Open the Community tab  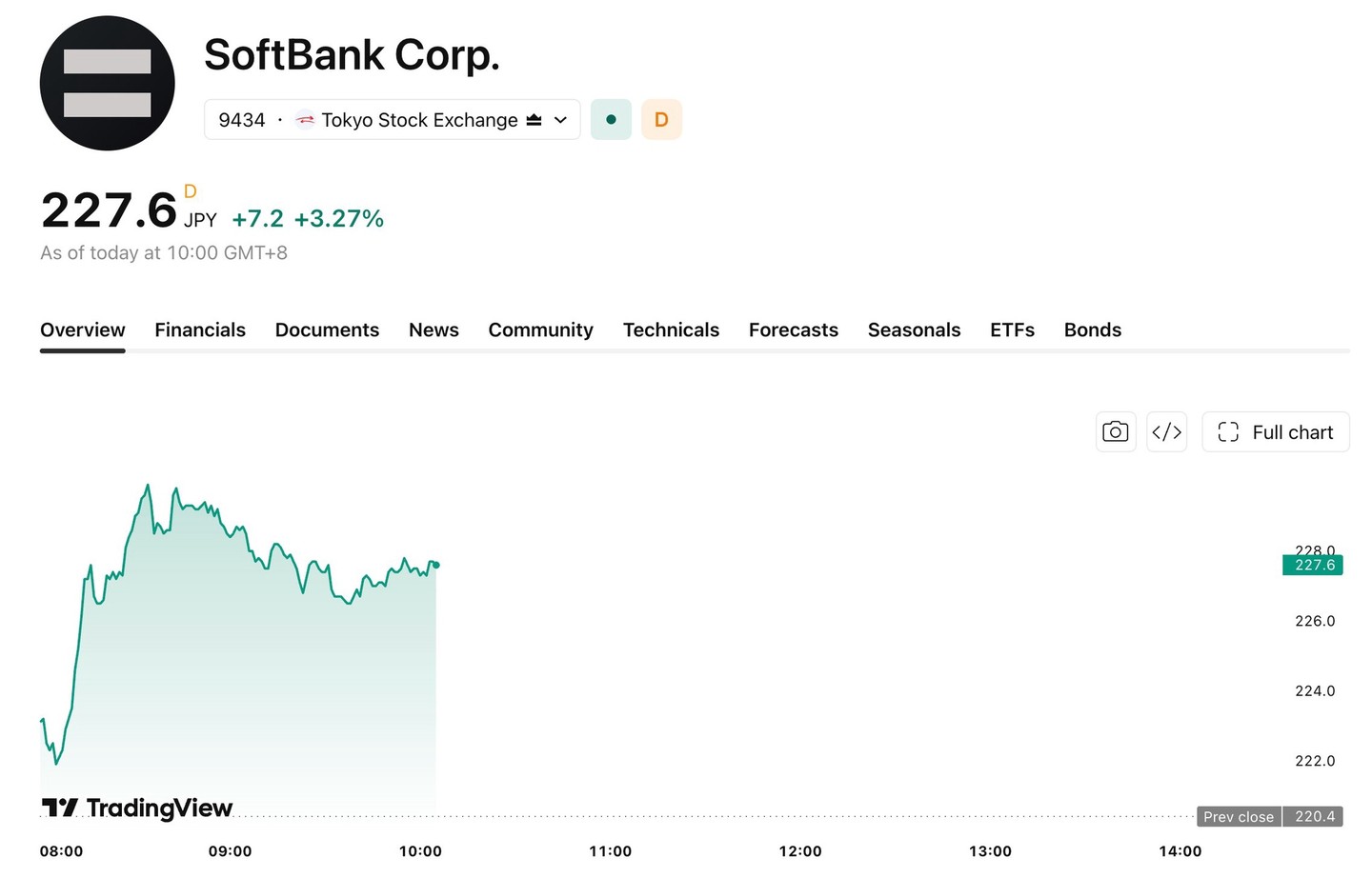pyautogui.click(x=540, y=329)
